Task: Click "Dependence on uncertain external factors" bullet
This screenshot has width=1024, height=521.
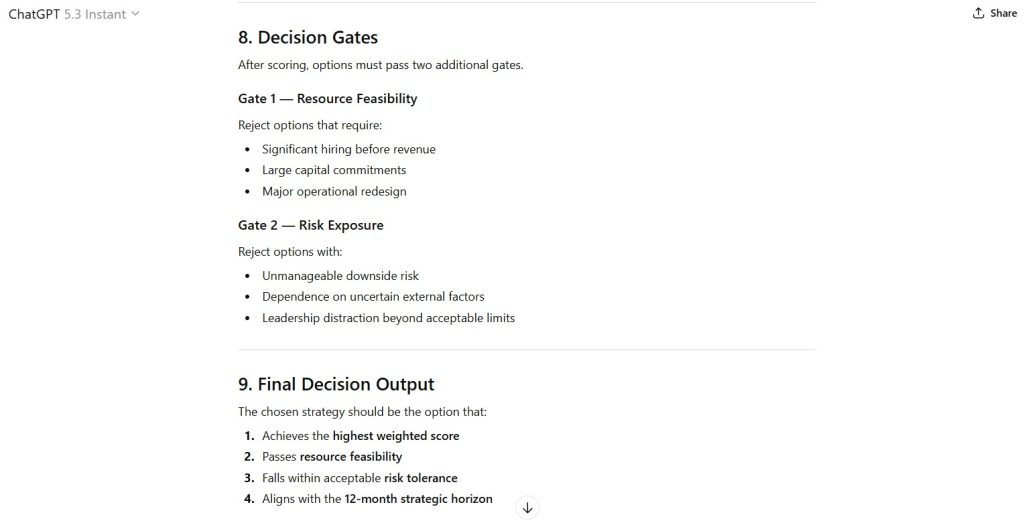Action: [373, 297]
